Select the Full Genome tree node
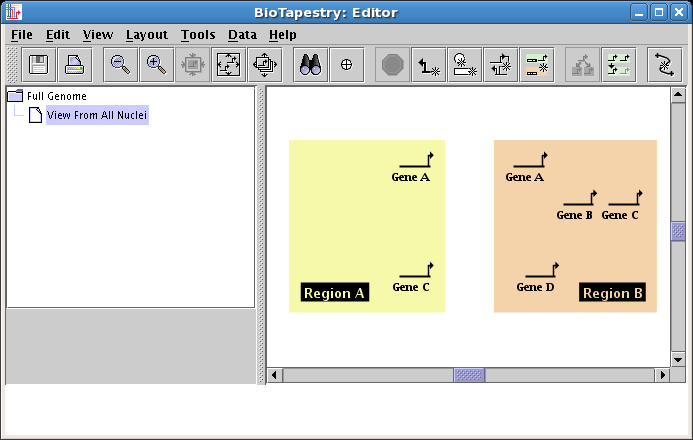 point(56,96)
